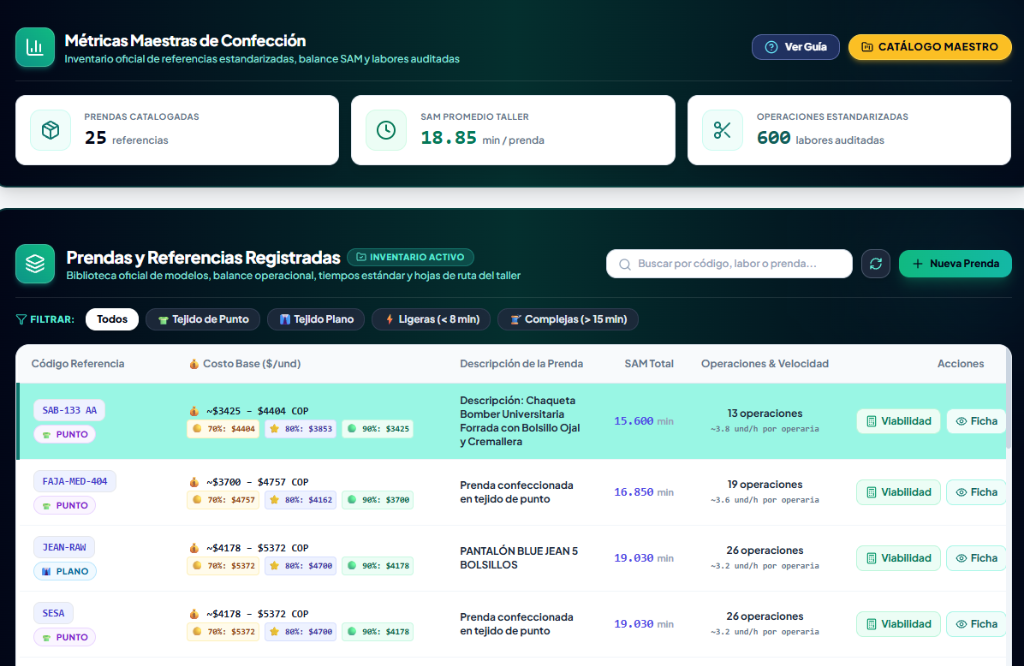Open the Ver Guía help button
Image resolution: width=1024 pixels, height=666 pixels.
795,47
